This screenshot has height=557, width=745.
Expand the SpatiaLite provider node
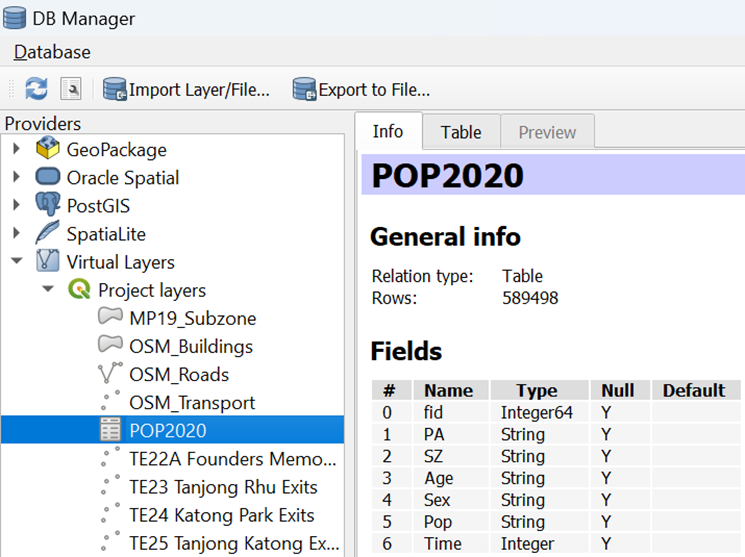[17, 234]
